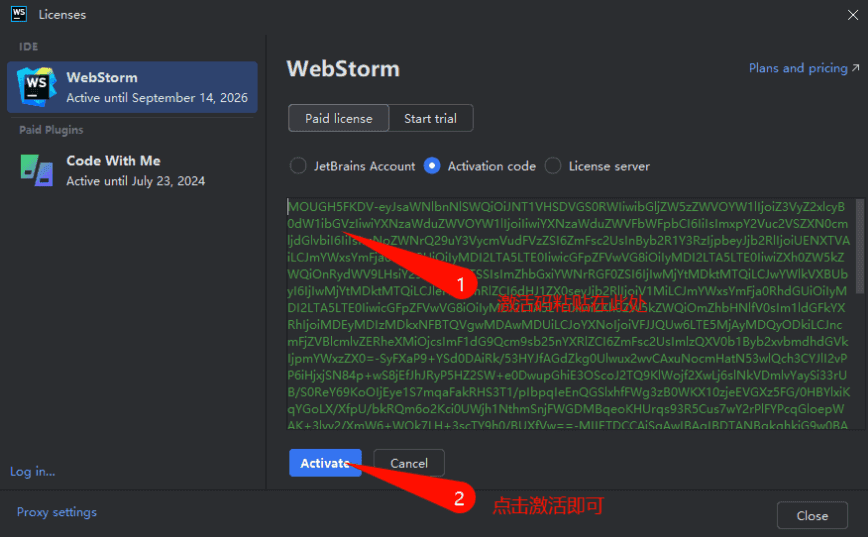Select the WebStorm license entry text
Viewport: 868px width, 537px height.
pyautogui.click(x=155, y=88)
